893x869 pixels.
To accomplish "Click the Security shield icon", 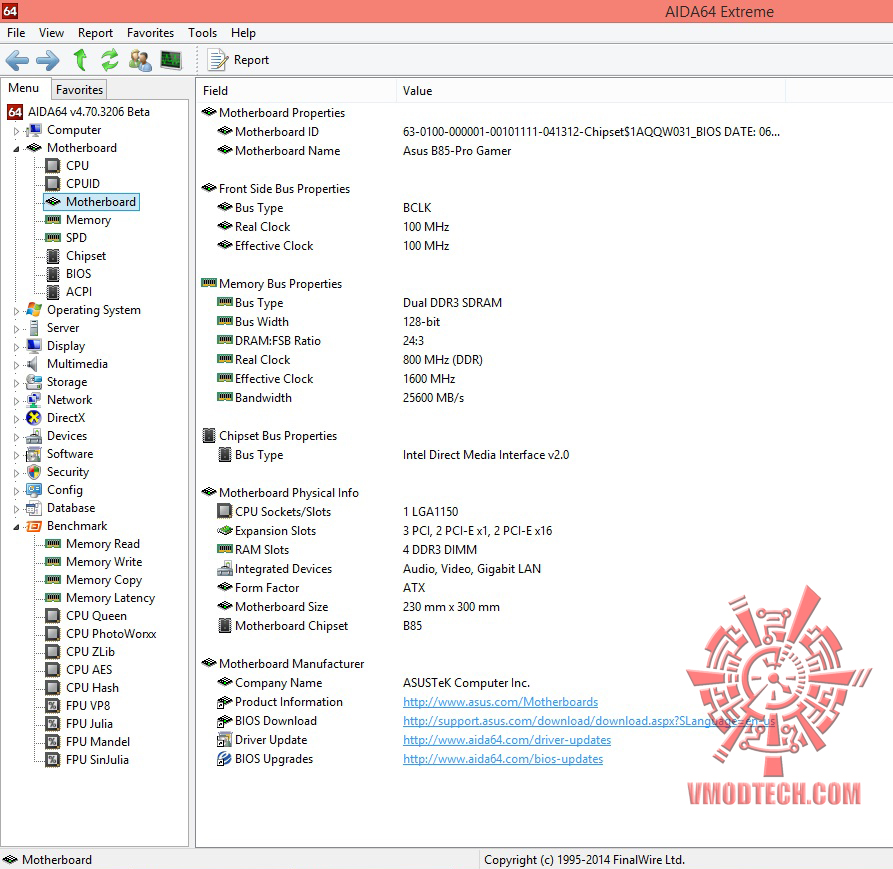I will [x=34, y=472].
